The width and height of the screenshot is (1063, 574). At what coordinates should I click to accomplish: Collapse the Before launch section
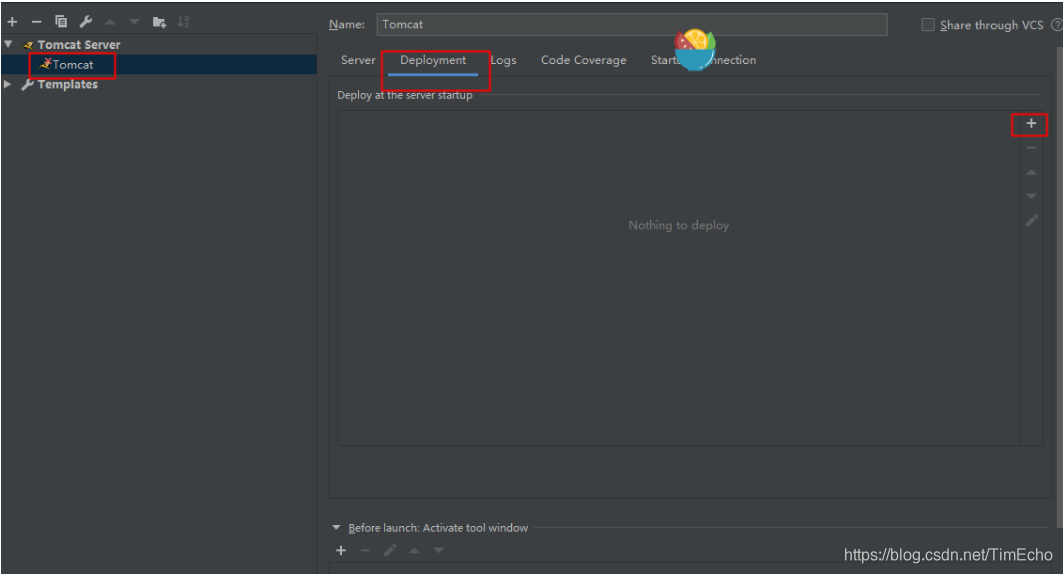click(336, 527)
